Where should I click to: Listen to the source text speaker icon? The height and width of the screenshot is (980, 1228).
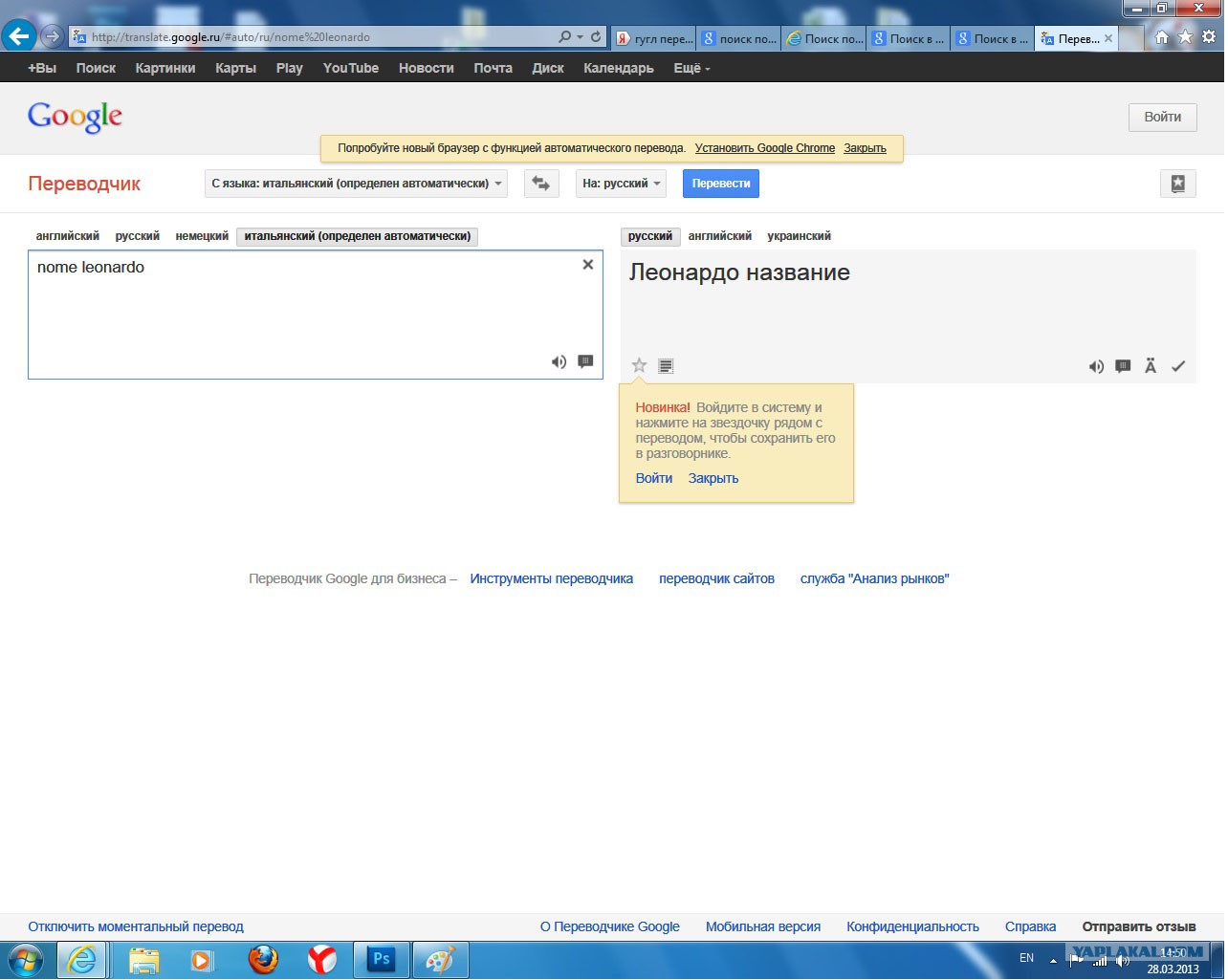pos(559,361)
